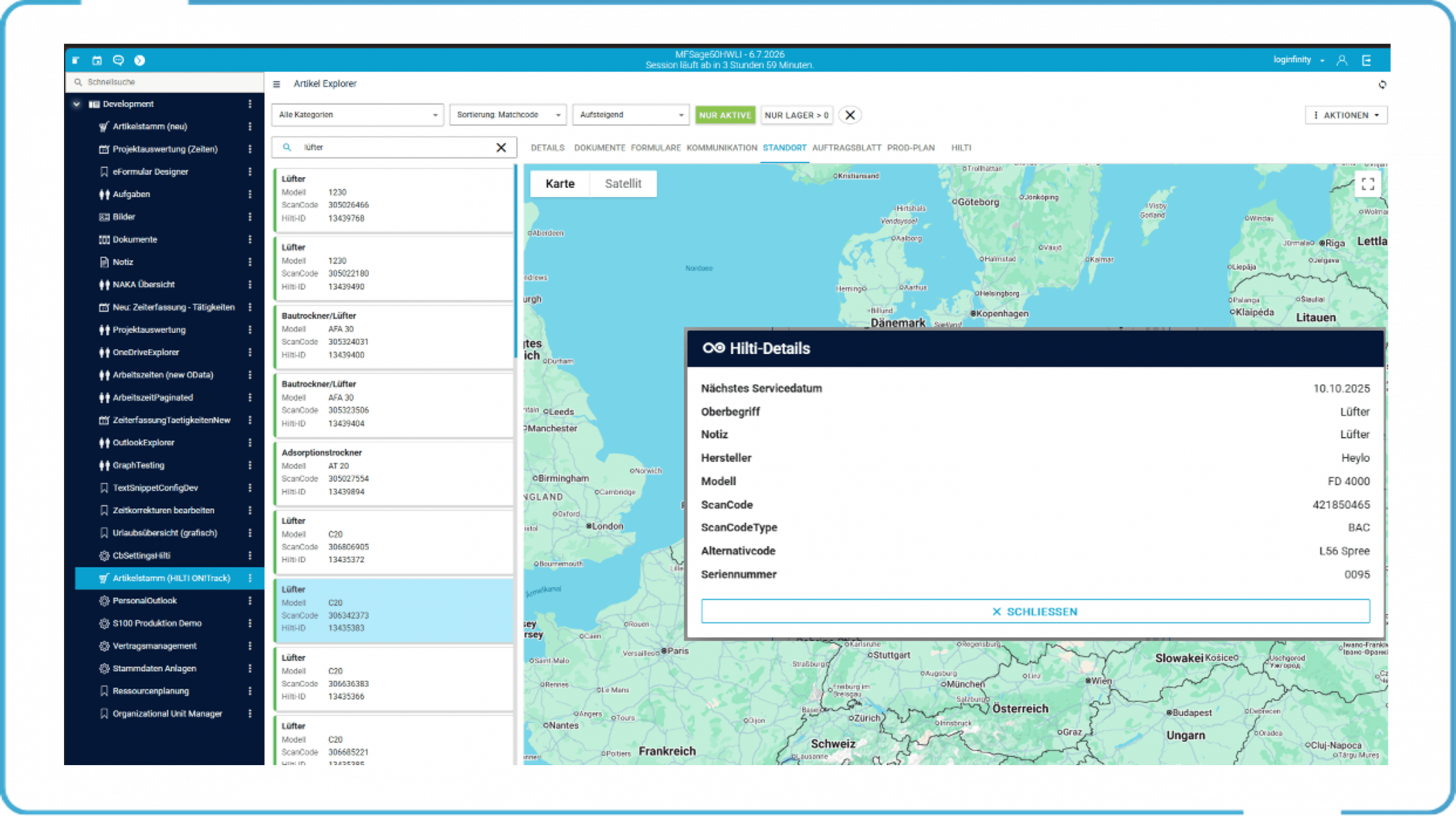
Task: Open options dots for eFormular Designer
Action: (250, 172)
